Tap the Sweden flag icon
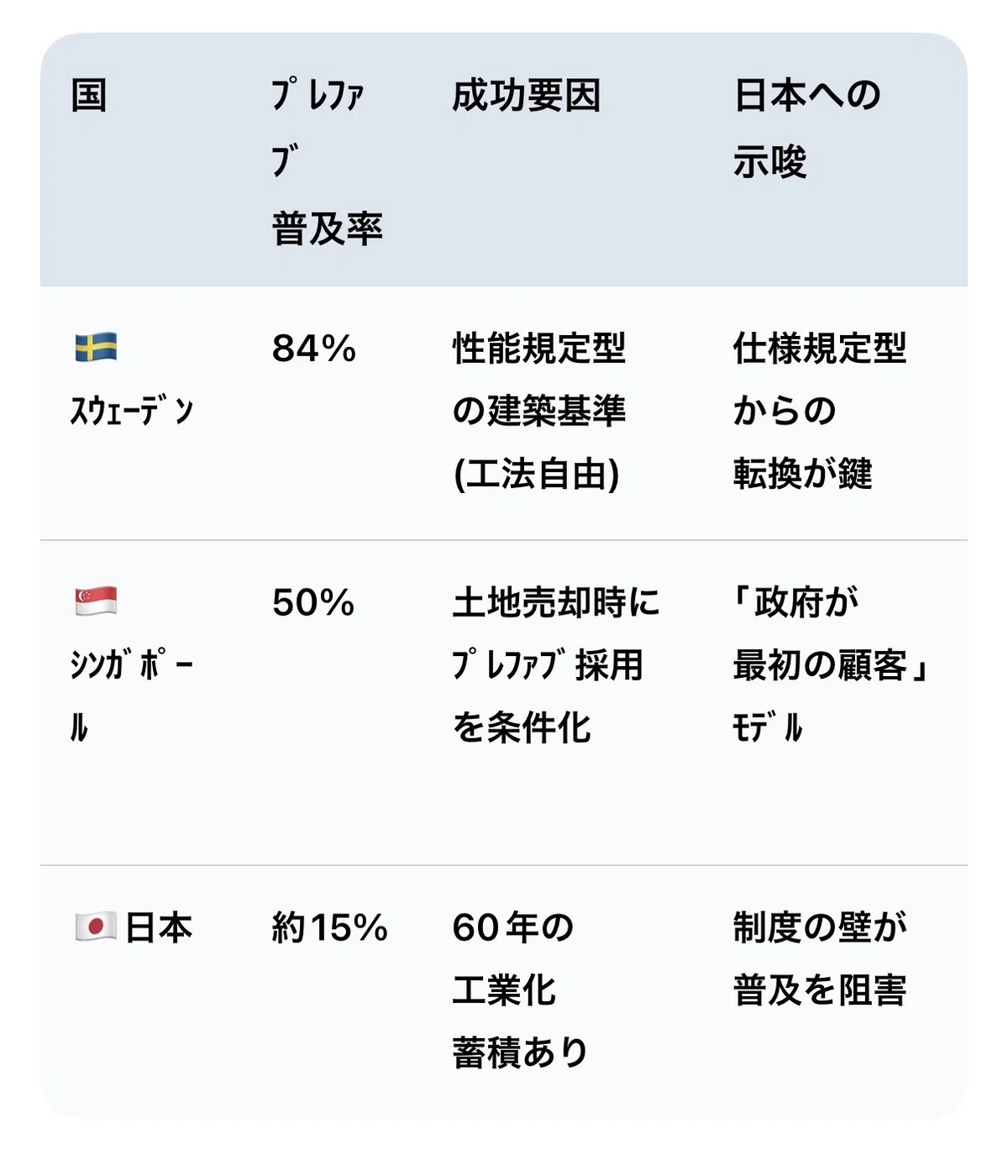This screenshot has height=1176, width=1008. 96,347
